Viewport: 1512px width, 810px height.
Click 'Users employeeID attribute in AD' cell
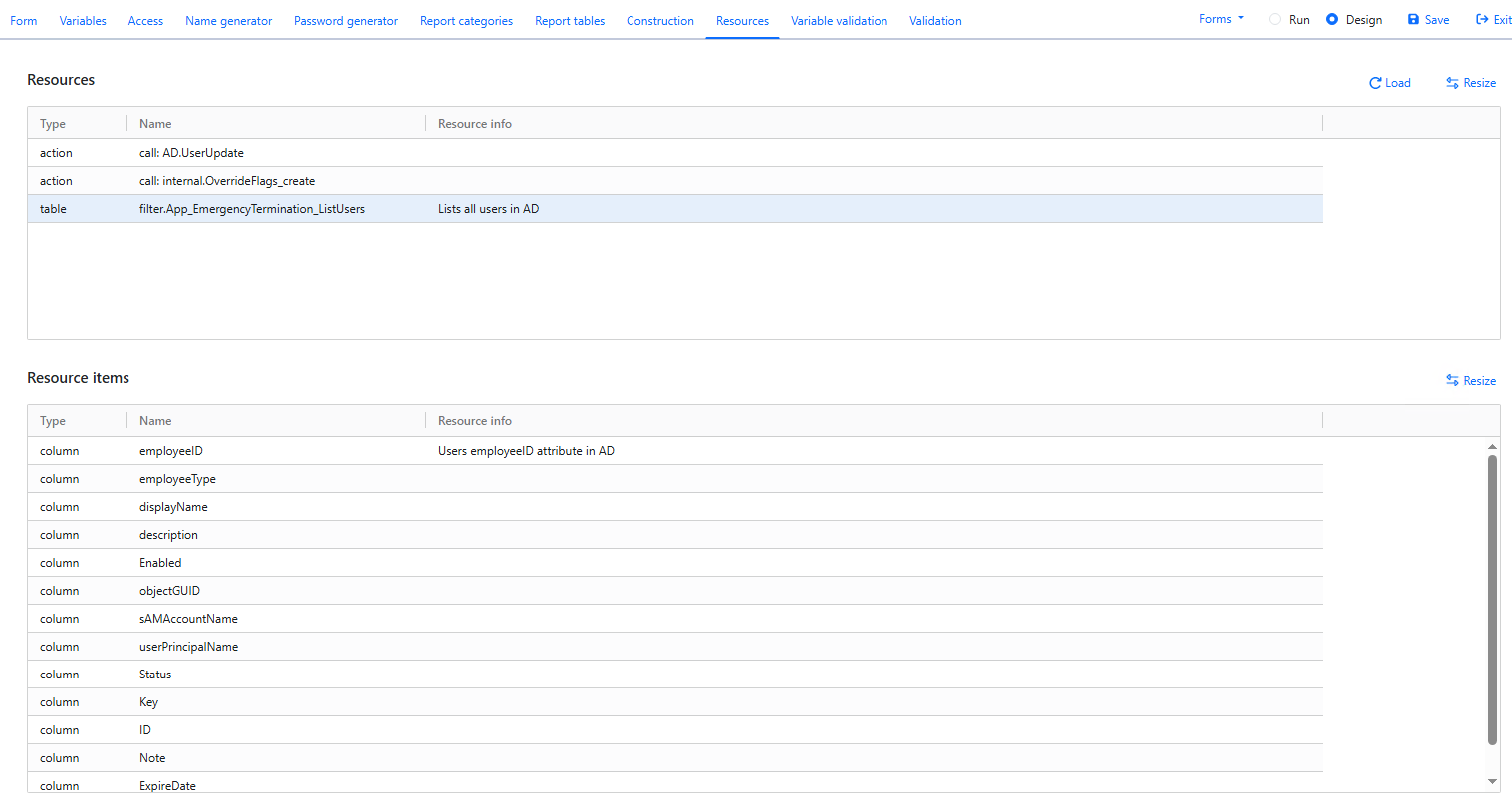point(526,451)
